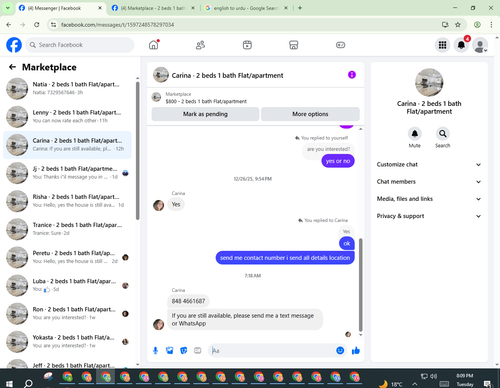Image resolution: width=500 pixels, height=388 pixels.
Task: Open Chrome three-dot menu
Action: [x=491, y=25]
